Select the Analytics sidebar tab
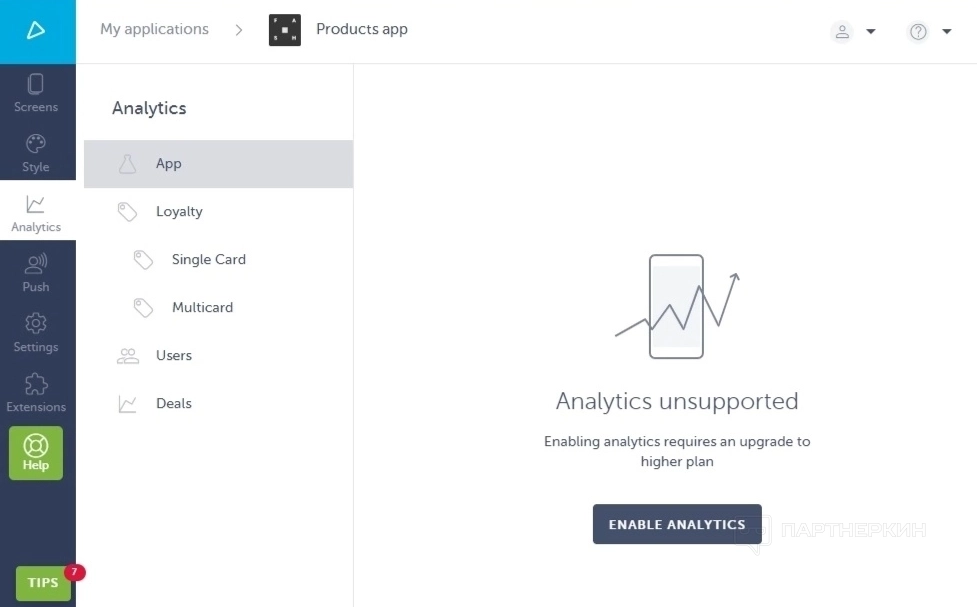This screenshot has height=607, width=977. tap(36, 213)
